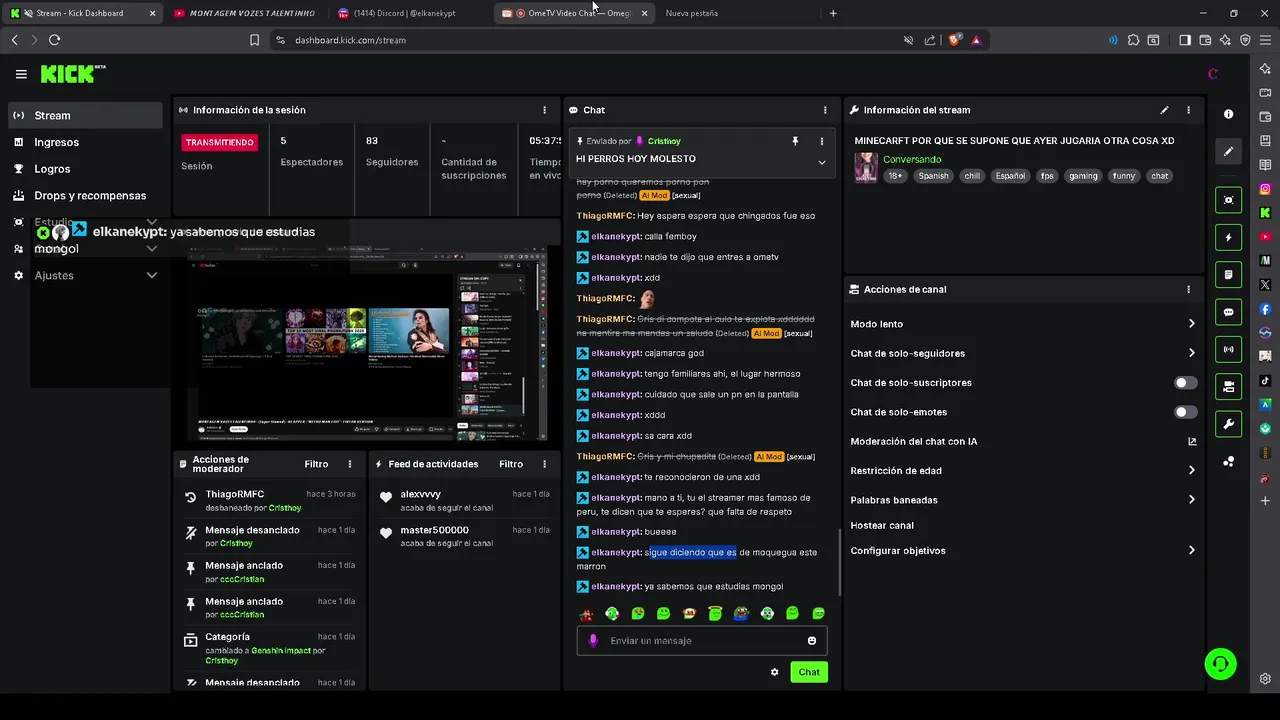
Task: Open three-dot menu of Información del stream
Action: tap(1188, 110)
